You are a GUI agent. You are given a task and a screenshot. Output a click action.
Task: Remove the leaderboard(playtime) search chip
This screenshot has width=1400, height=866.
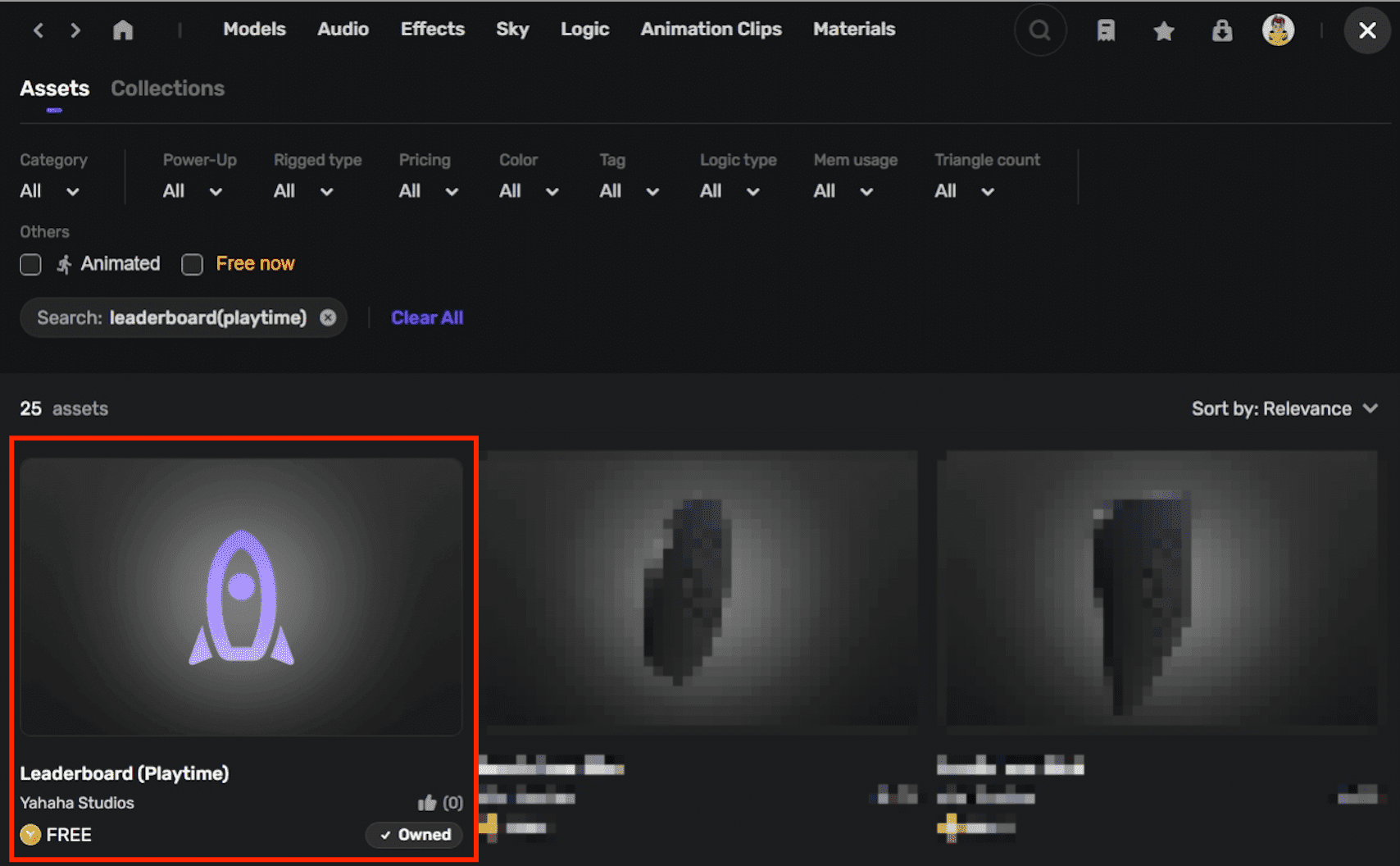[x=328, y=317]
